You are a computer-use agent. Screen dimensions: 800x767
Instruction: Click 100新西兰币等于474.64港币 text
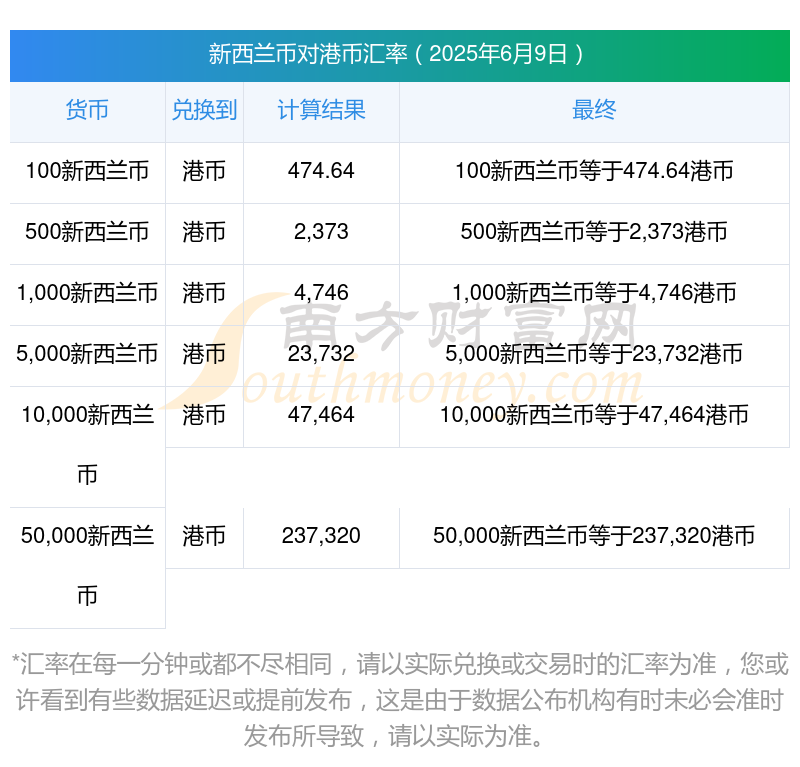point(594,171)
